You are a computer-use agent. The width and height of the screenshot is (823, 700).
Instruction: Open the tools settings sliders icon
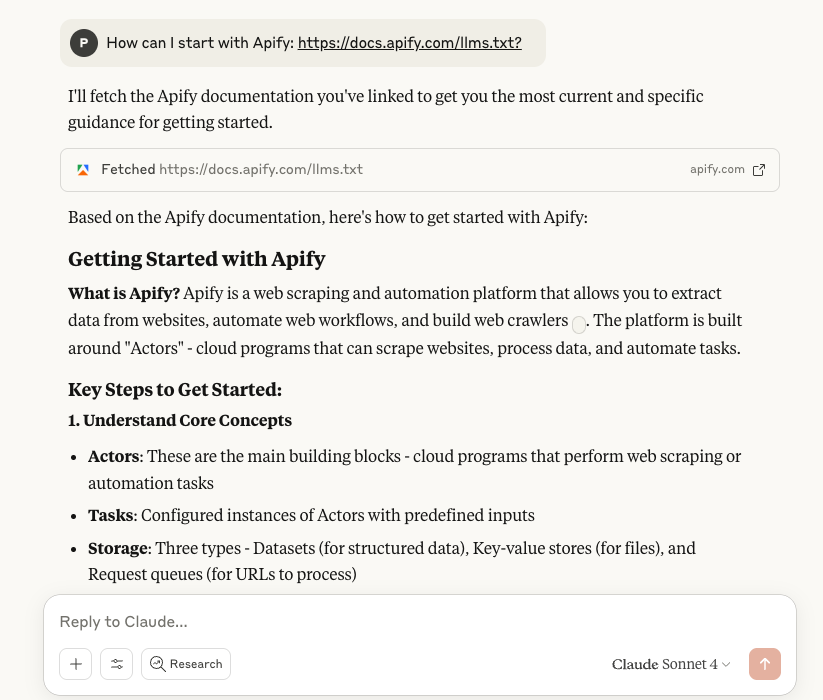click(117, 664)
